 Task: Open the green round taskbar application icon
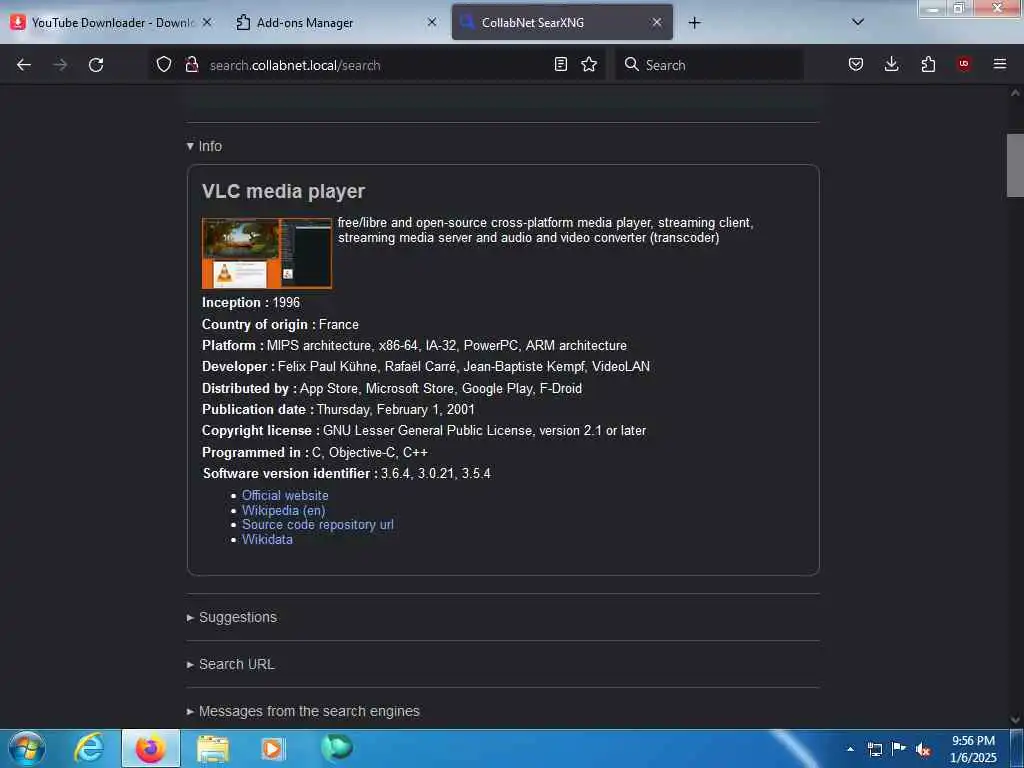point(336,748)
